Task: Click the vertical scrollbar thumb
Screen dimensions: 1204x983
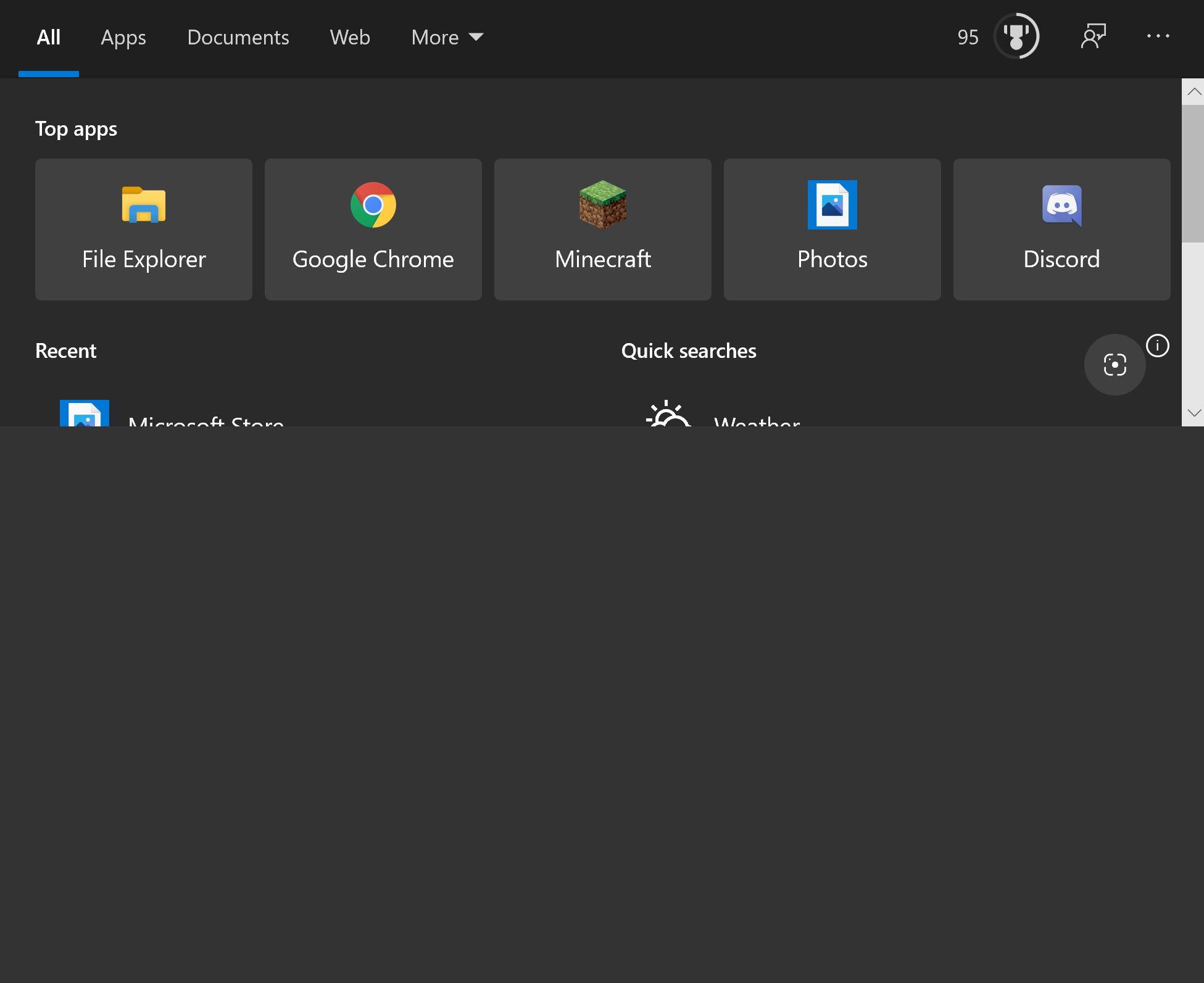Action: click(x=1194, y=173)
